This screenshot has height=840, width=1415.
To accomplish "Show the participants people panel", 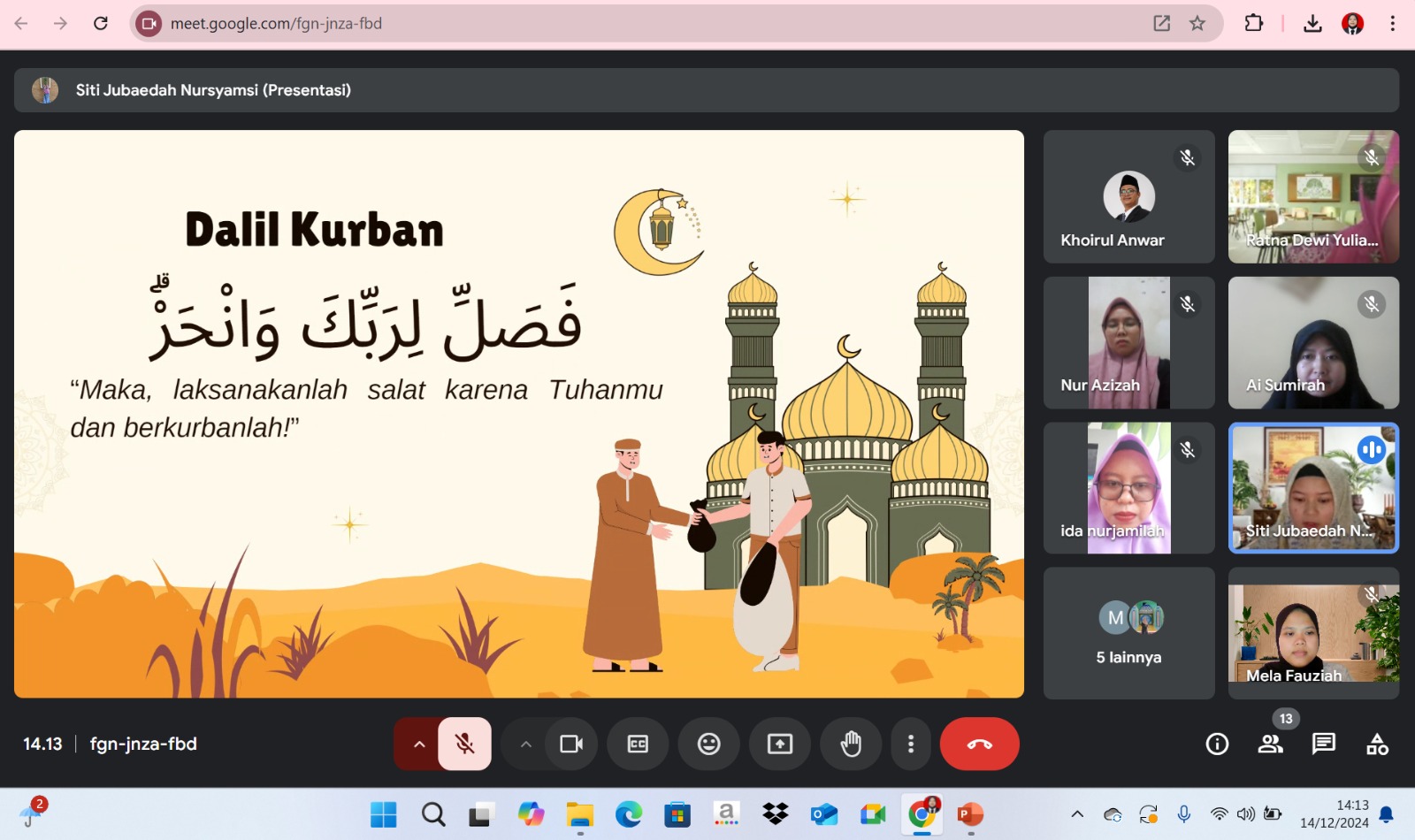I will click(x=1270, y=745).
